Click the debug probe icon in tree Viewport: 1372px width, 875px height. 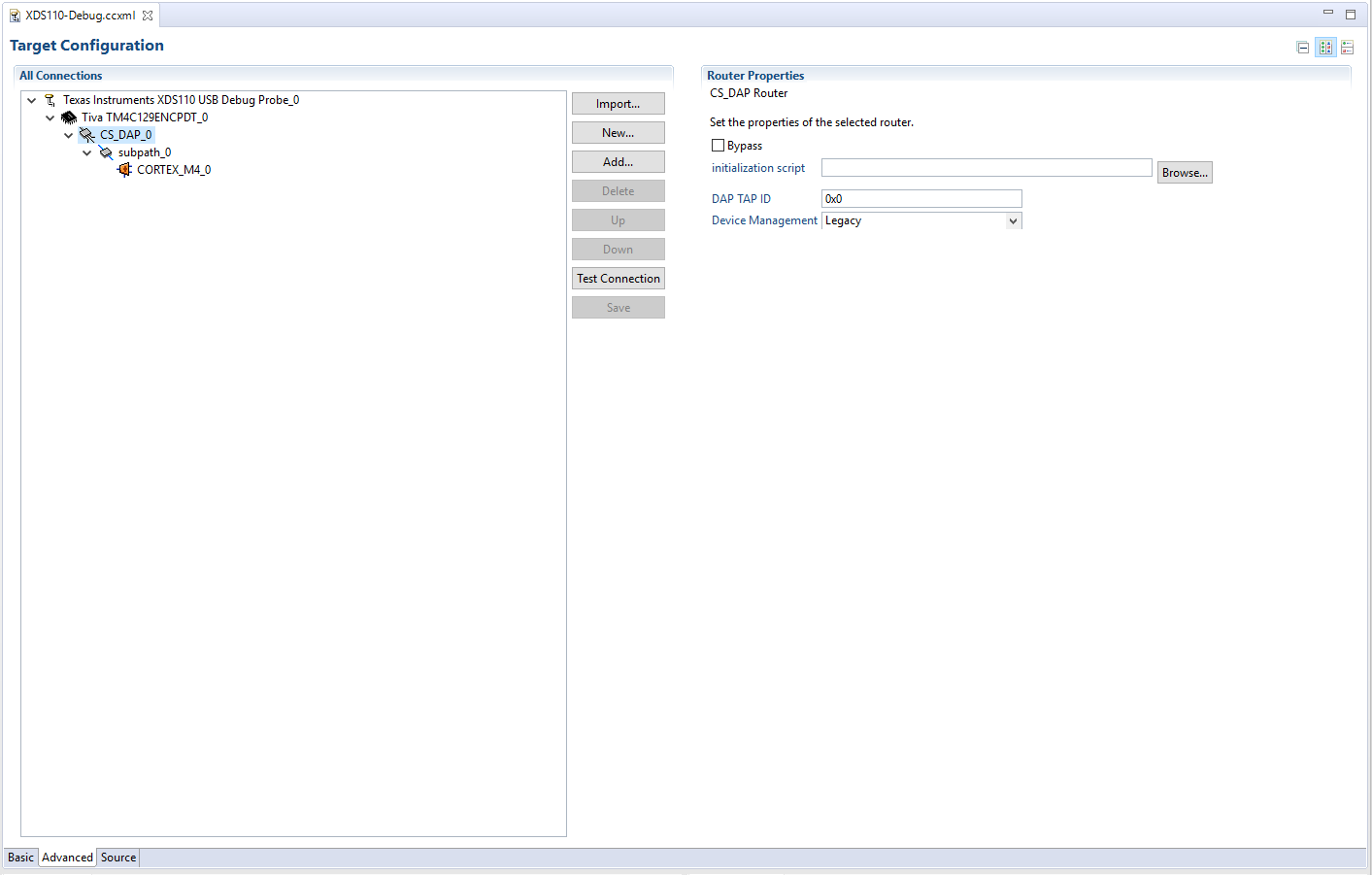[x=50, y=100]
